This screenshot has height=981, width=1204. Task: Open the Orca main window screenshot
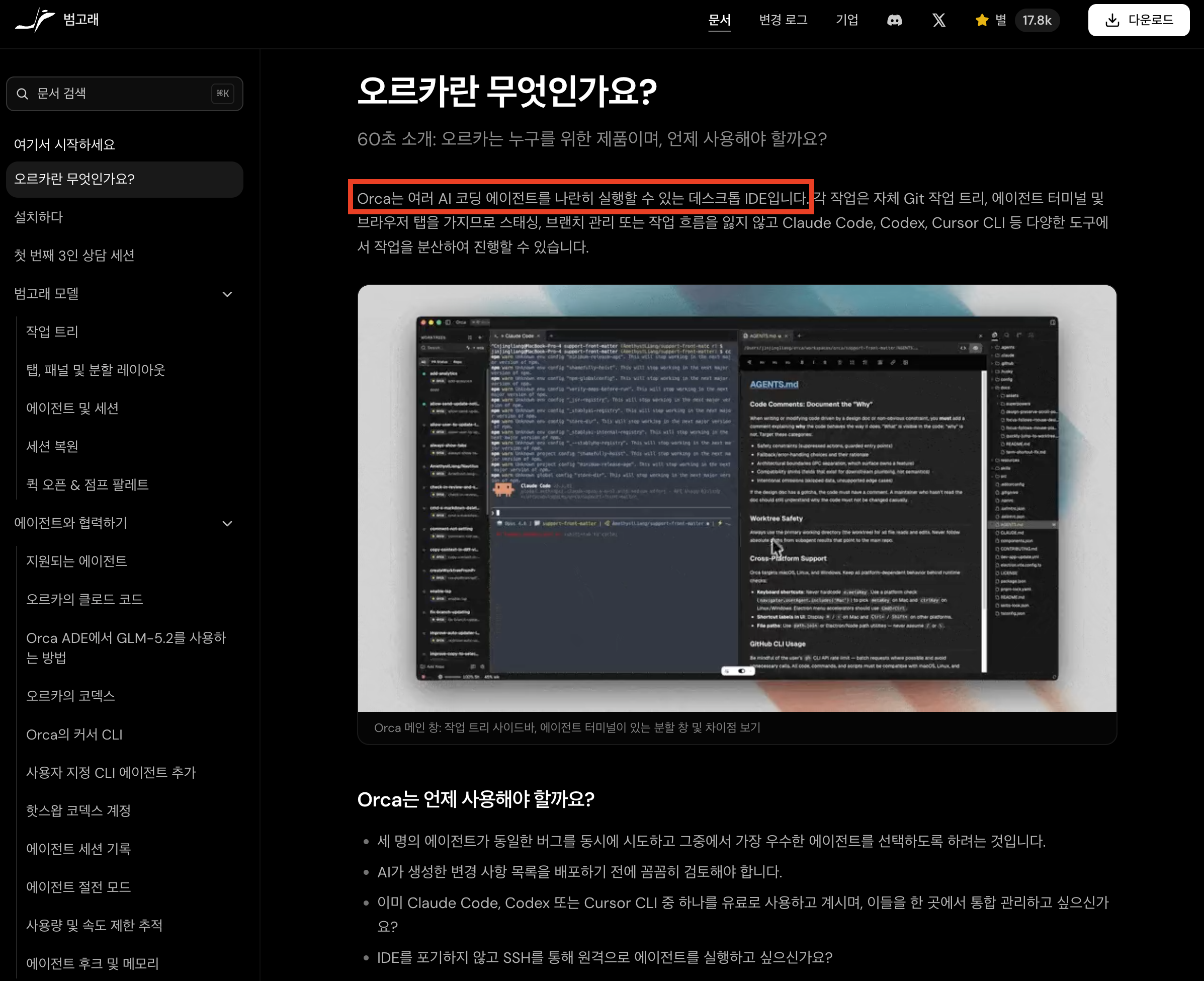point(737,499)
